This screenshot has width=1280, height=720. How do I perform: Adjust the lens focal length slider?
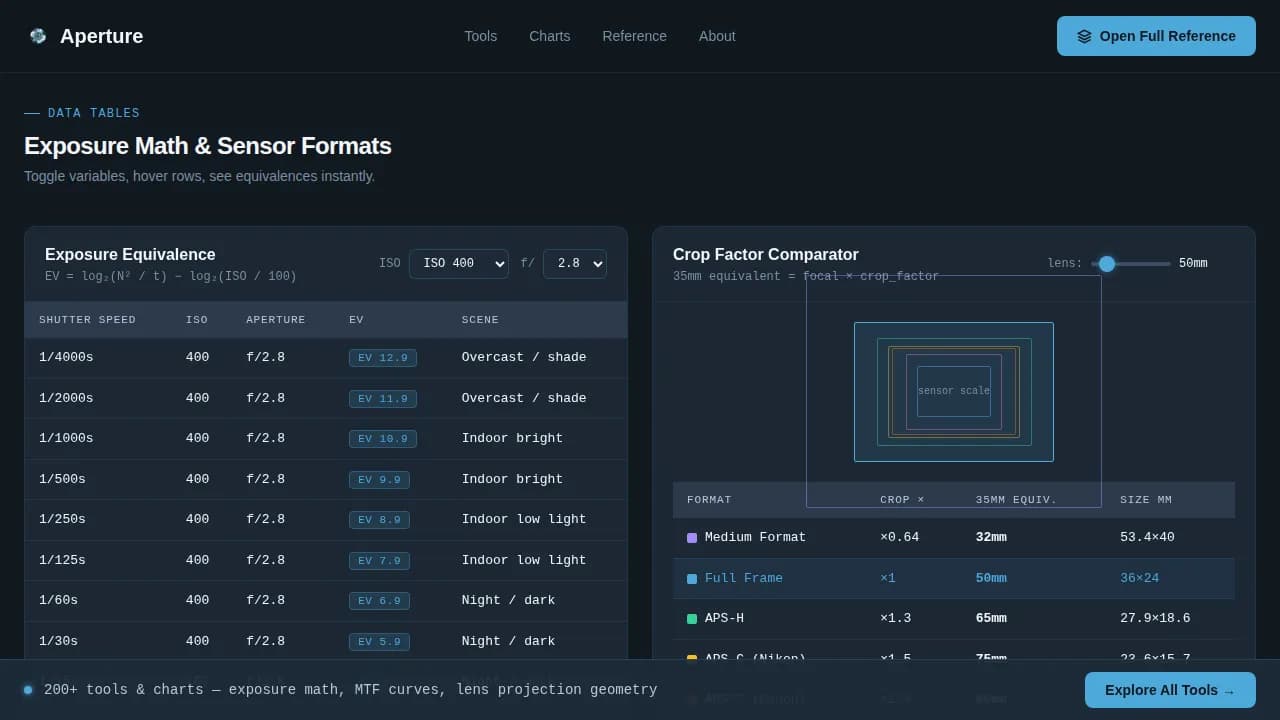pyautogui.click(x=1131, y=264)
